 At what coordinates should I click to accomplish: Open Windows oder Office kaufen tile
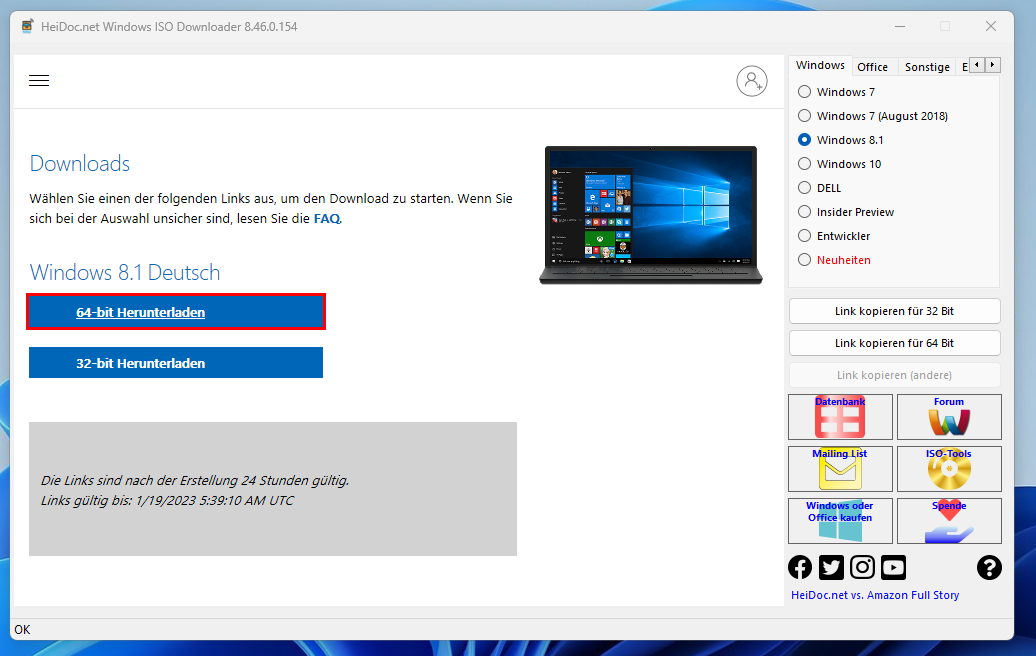[840, 521]
